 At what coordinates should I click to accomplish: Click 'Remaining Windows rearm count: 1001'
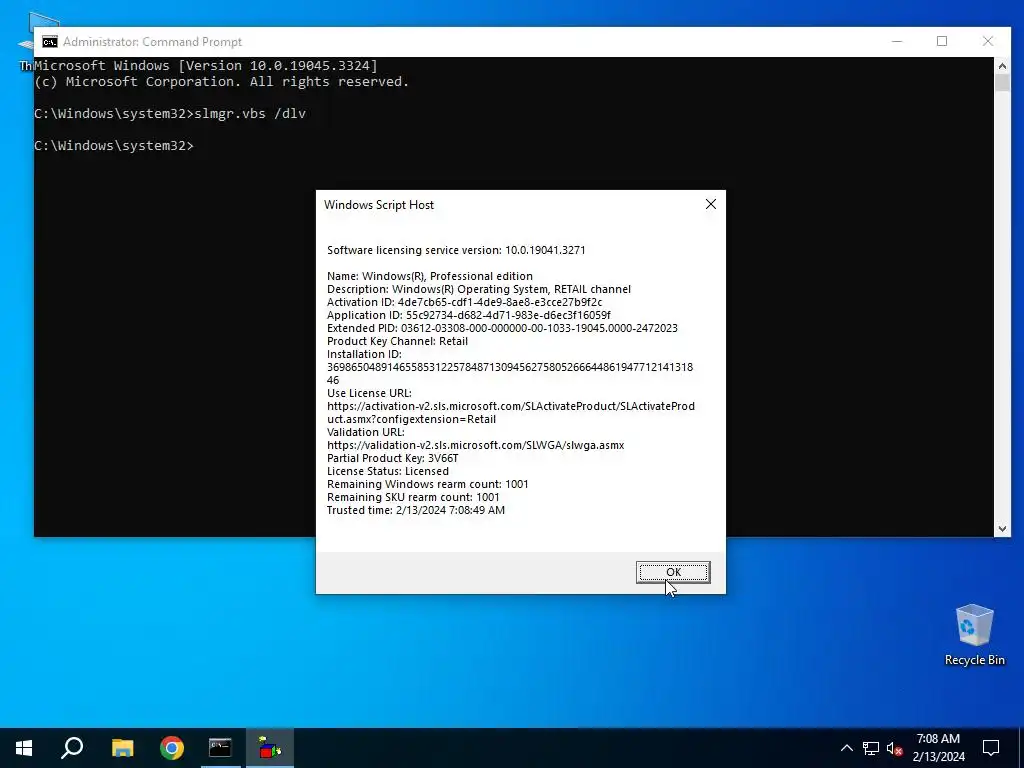coord(428,484)
